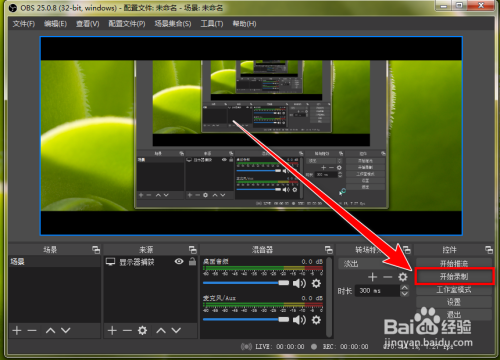Hide the display capture source eye
Image resolution: width=500 pixels, height=360 pixels.
pyautogui.click(x=179, y=262)
